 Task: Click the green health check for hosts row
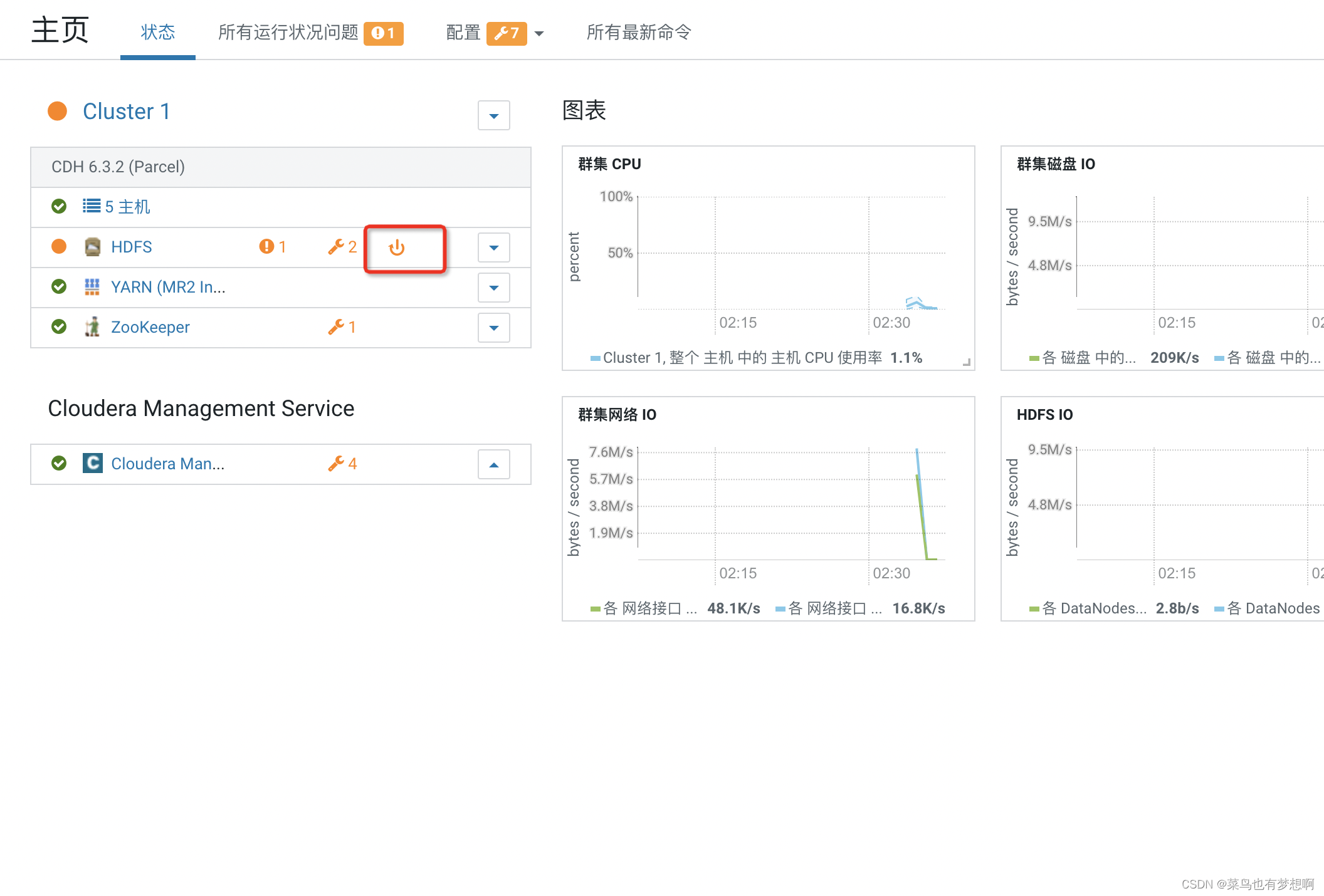click(59, 206)
